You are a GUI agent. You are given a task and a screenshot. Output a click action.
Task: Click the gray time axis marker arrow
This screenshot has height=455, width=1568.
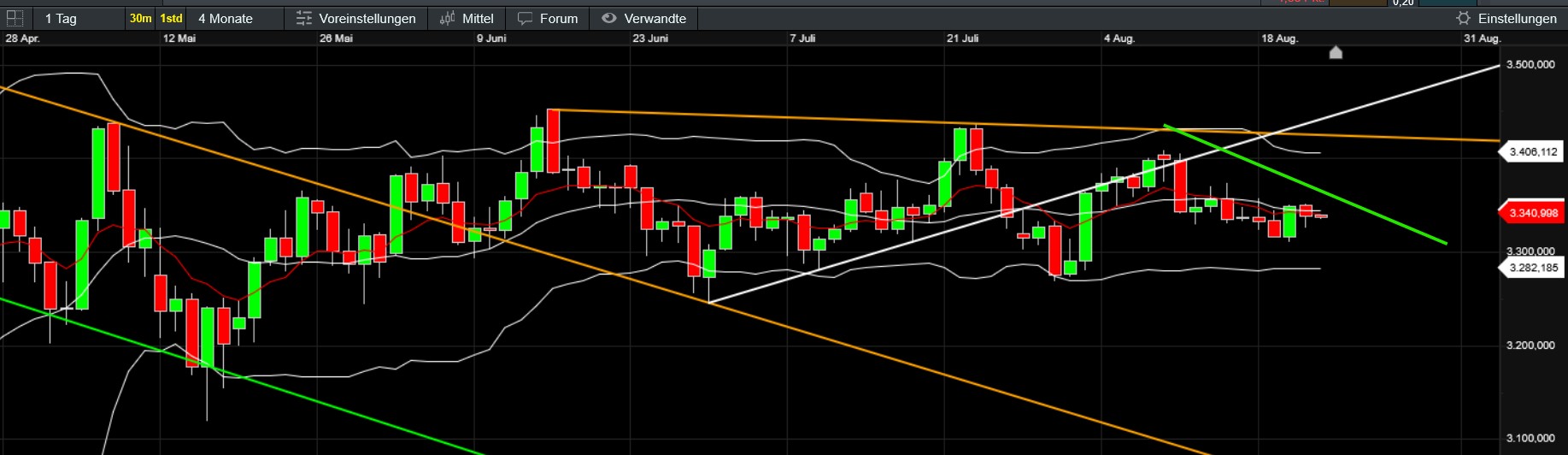(1336, 53)
